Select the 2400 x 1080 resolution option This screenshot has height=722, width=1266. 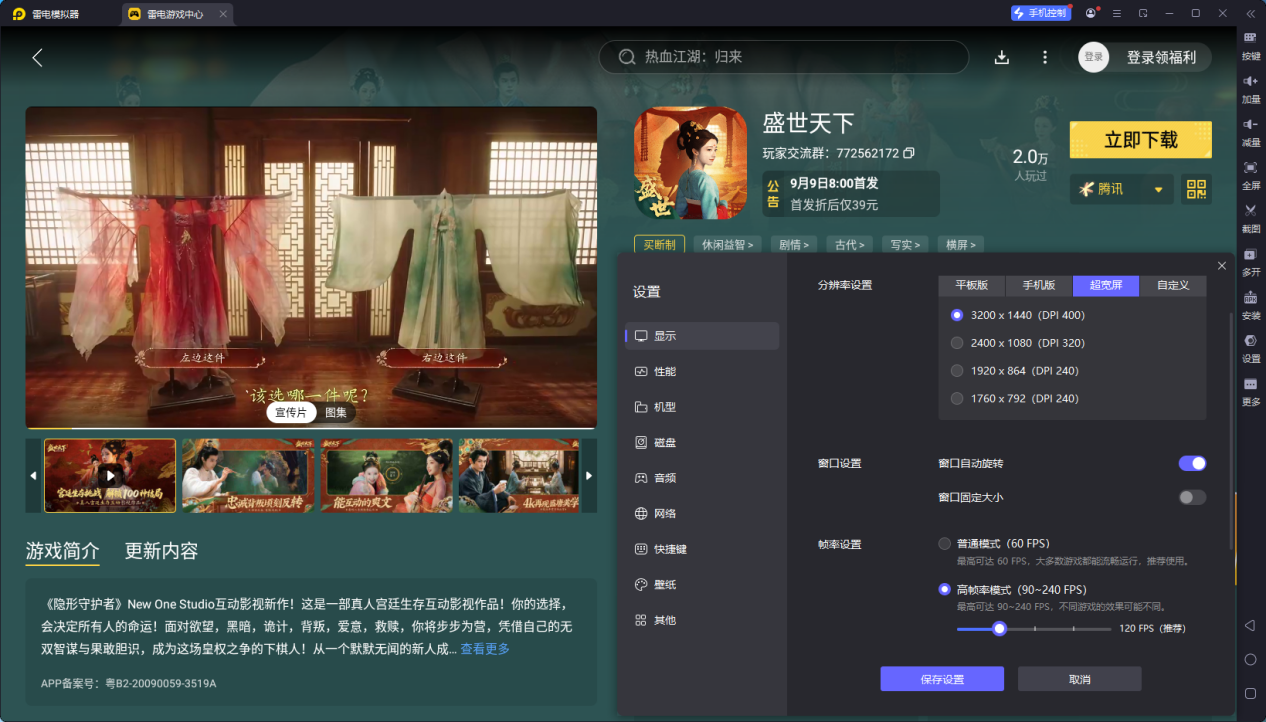(957, 343)
